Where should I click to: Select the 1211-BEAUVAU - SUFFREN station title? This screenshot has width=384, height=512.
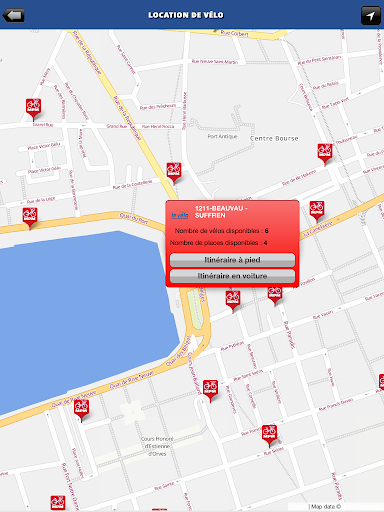[221, 212]
